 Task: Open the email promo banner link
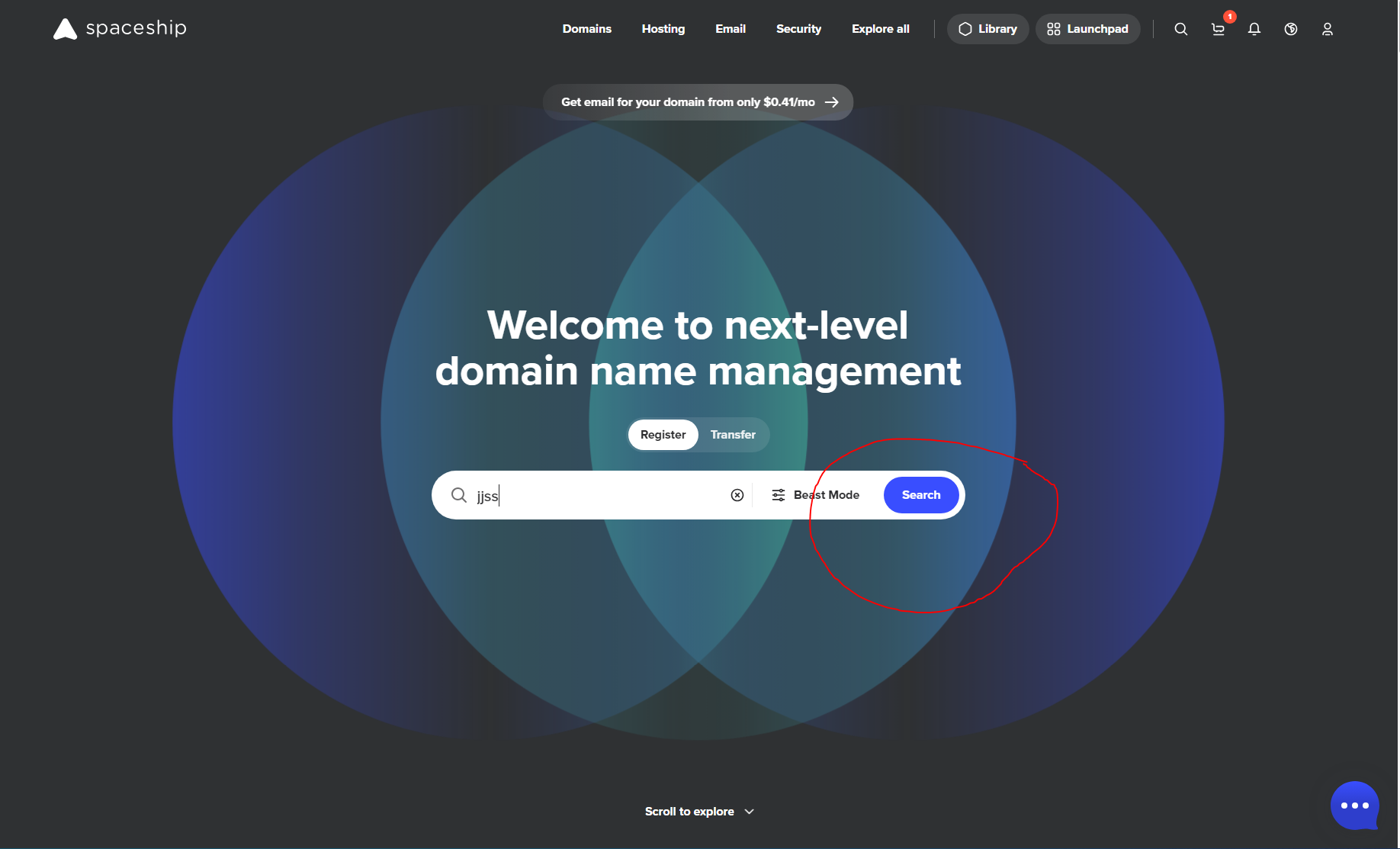[x=698, y=102]
